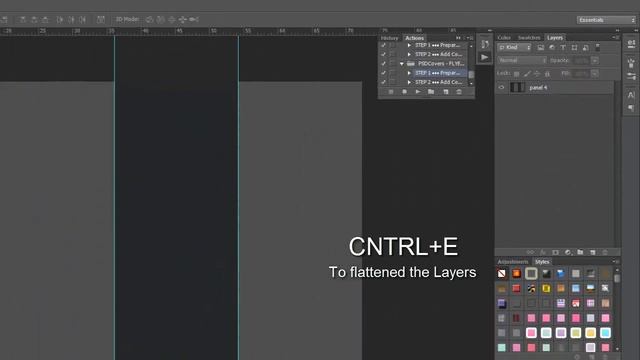
Task: Select the panel 4 layer thumbnail
Action: [518, 87]
